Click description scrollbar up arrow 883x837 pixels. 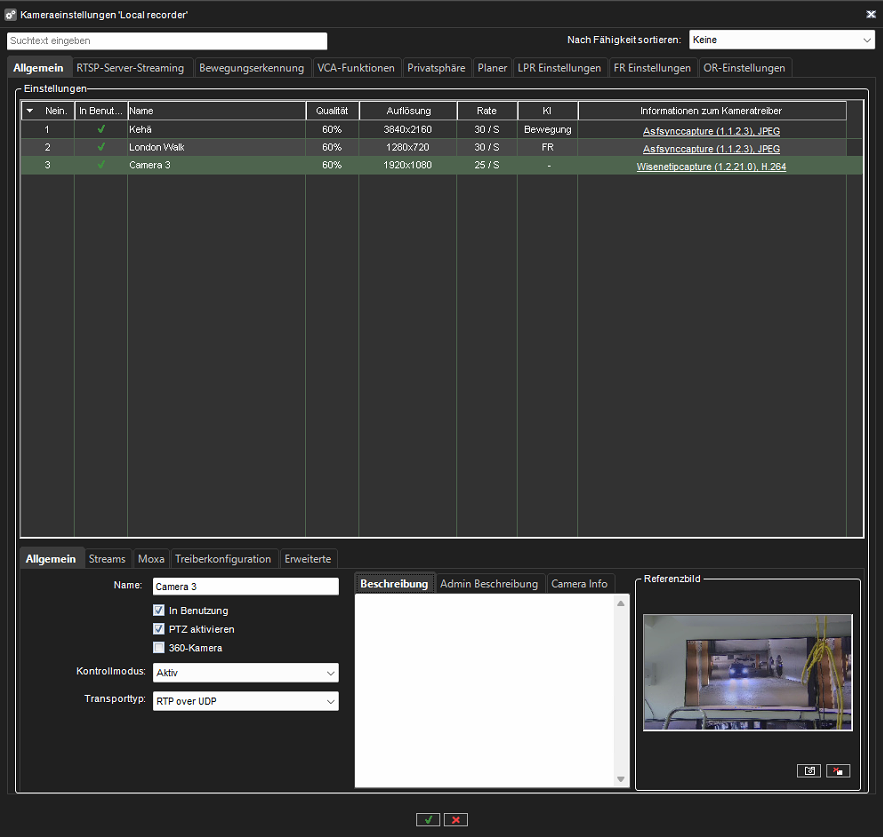tap(621, 603)
